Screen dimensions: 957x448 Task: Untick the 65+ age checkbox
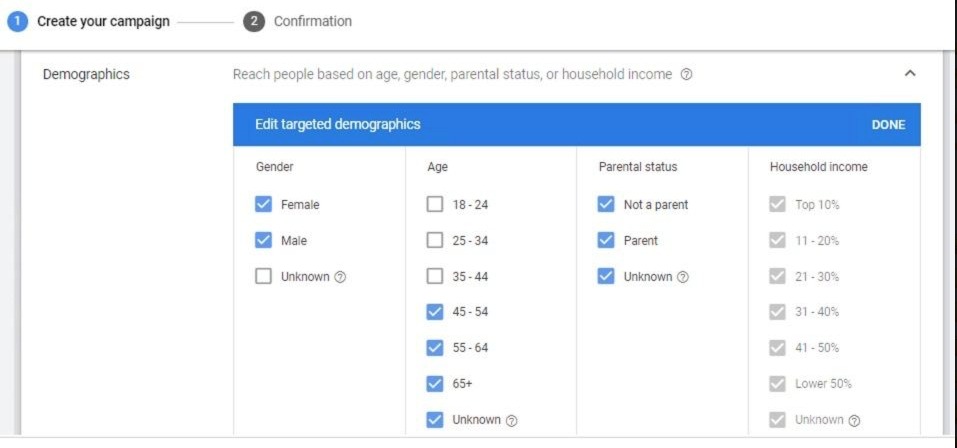tap(435, 384)
